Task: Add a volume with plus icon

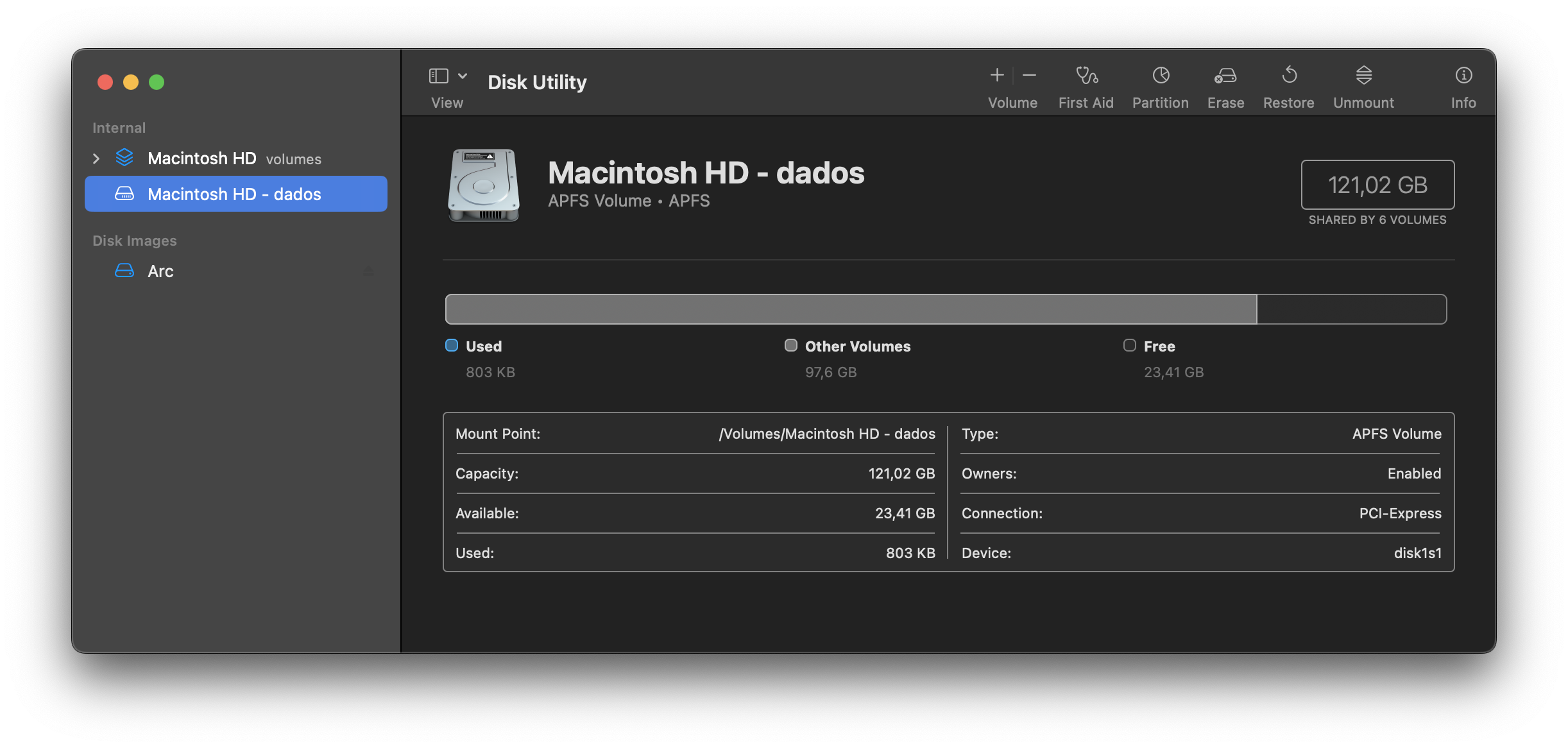Action: point(996,76)
